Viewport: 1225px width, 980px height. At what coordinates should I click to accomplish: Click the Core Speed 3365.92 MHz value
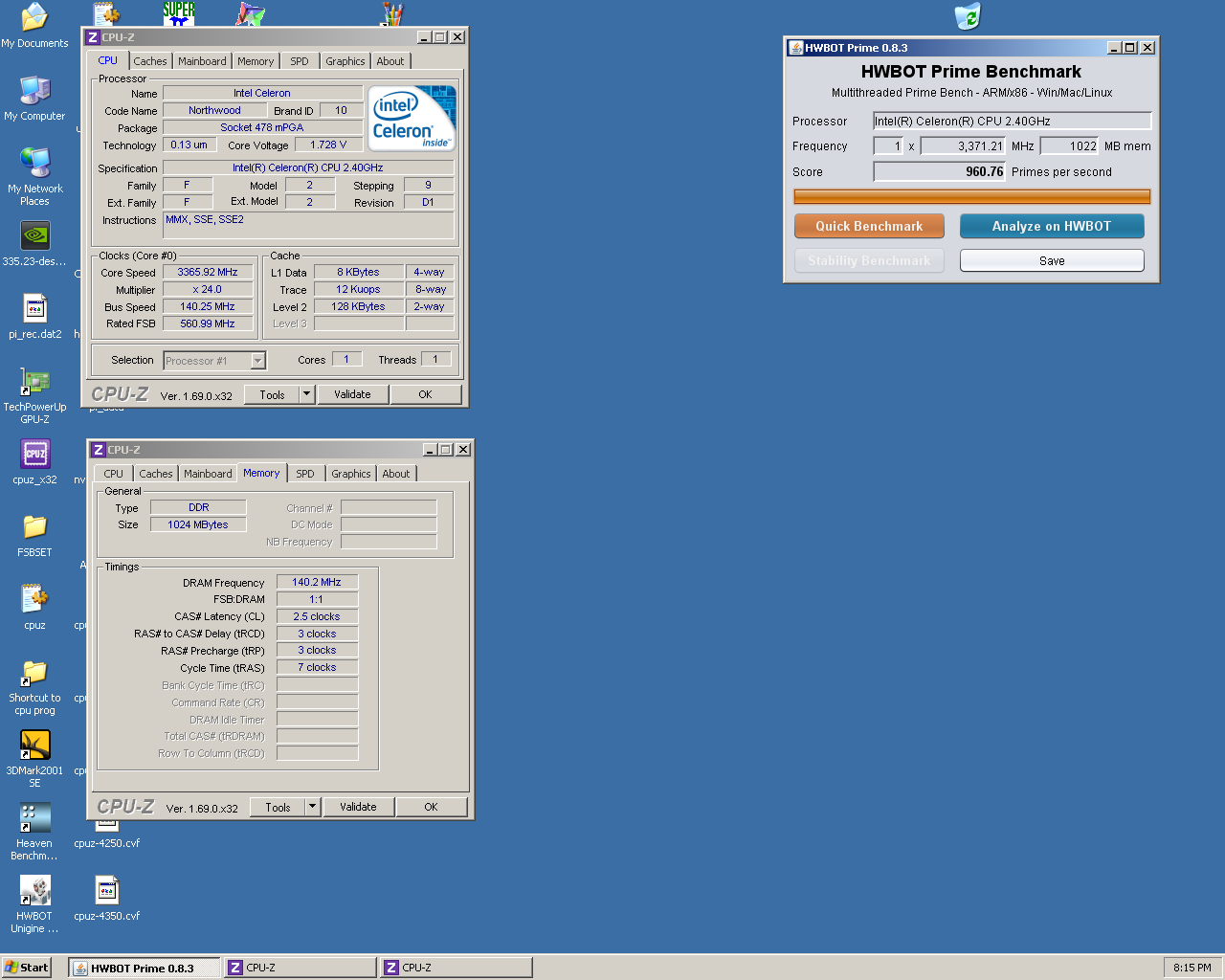coord(208,272)
